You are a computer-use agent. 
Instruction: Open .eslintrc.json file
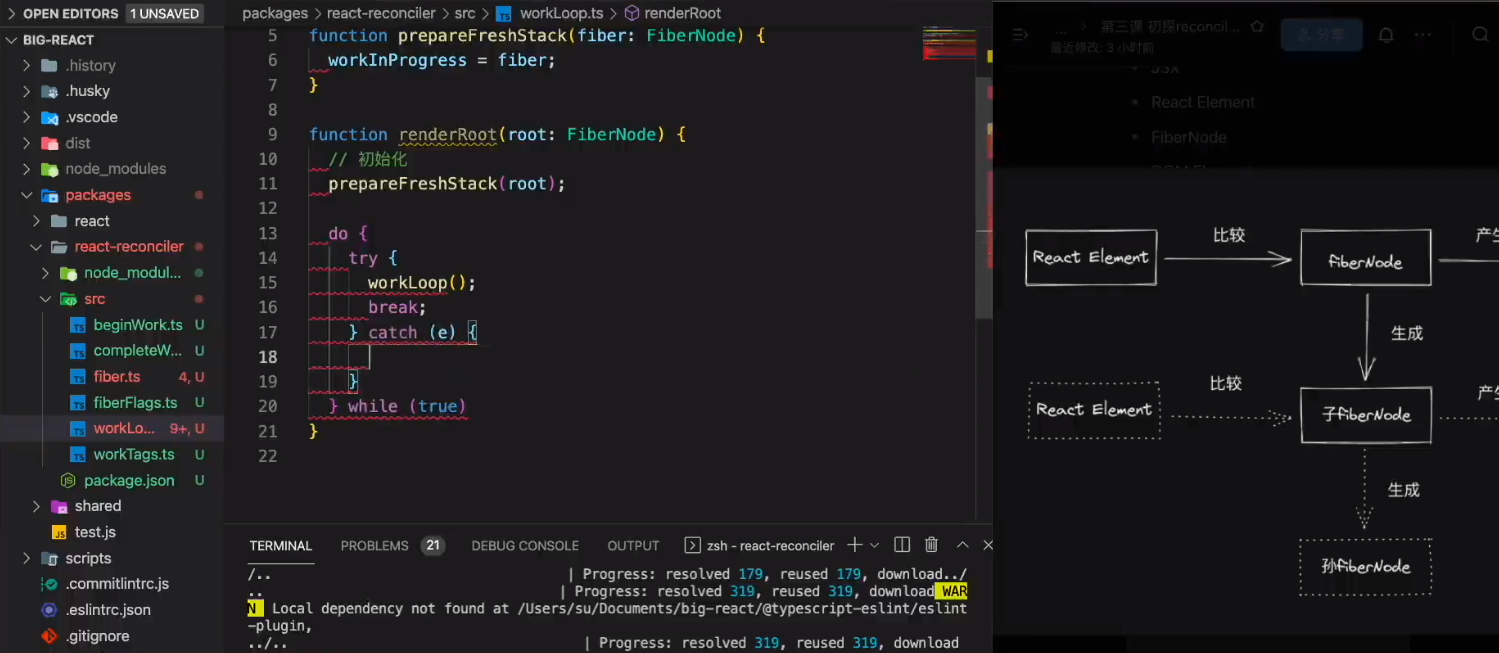tap(108, 610)
